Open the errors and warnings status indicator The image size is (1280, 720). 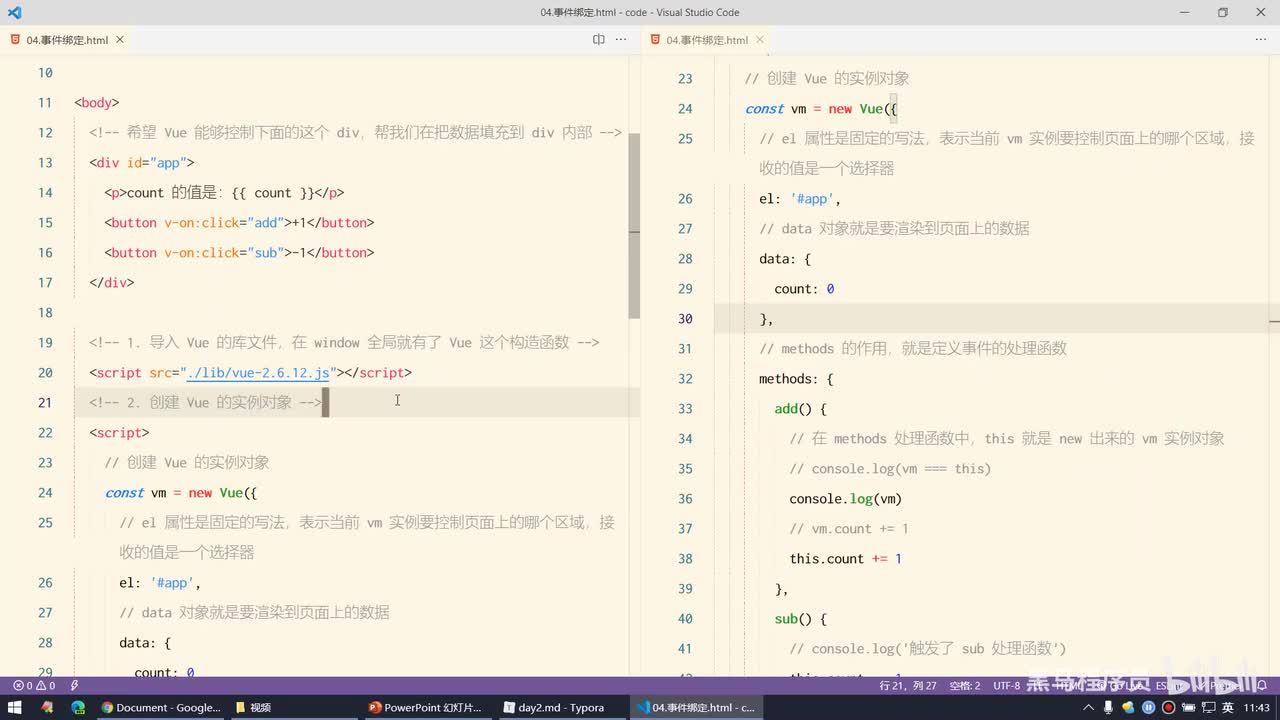pos(34,686)
